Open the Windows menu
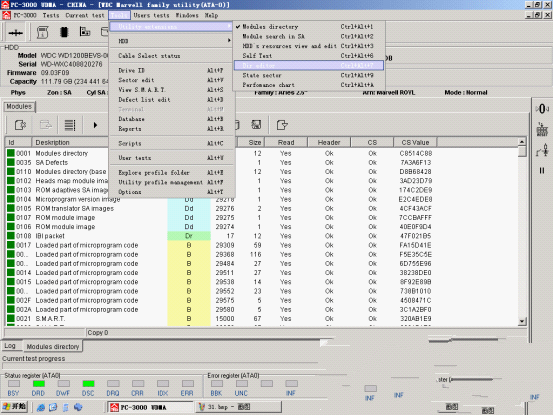553x415 pixels. [187, 16]
